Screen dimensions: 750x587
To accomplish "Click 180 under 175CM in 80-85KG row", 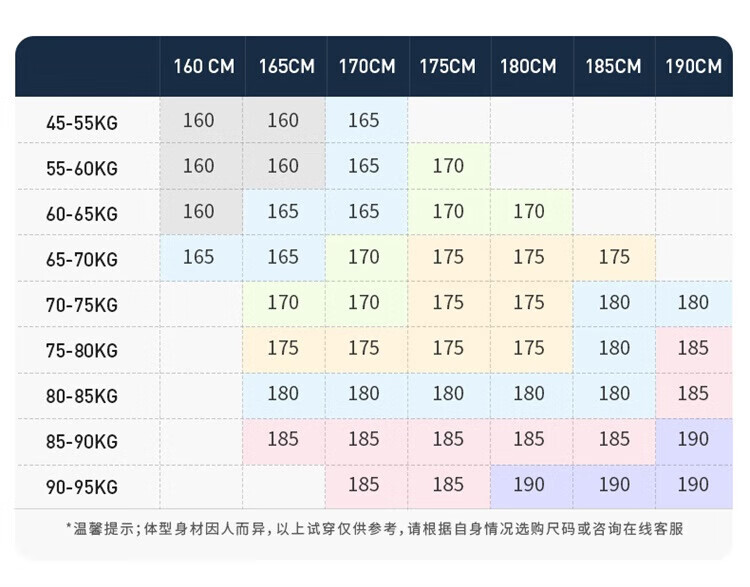I will [448, 393].
